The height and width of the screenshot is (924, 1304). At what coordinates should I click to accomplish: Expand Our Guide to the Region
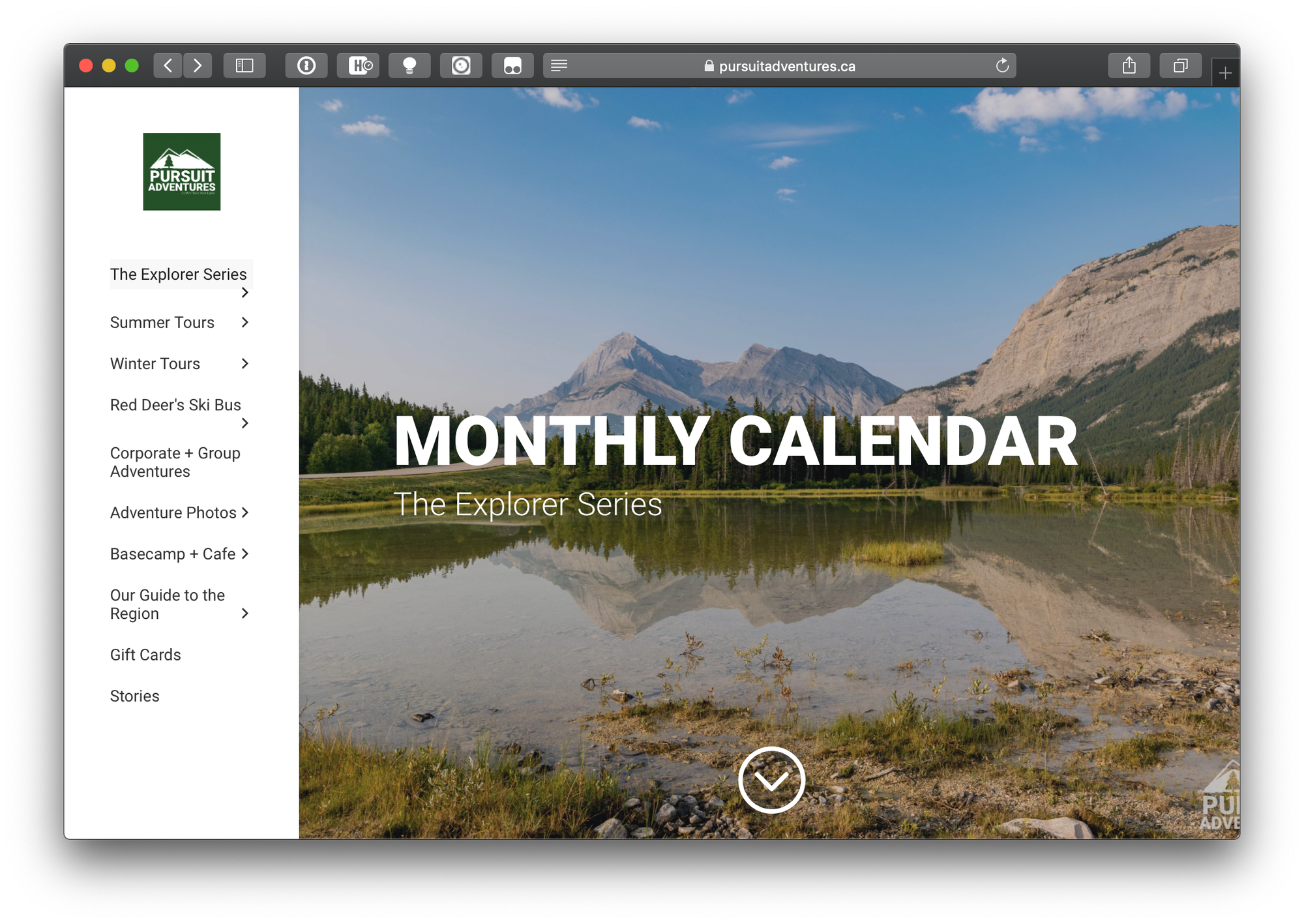coord(245,613)
